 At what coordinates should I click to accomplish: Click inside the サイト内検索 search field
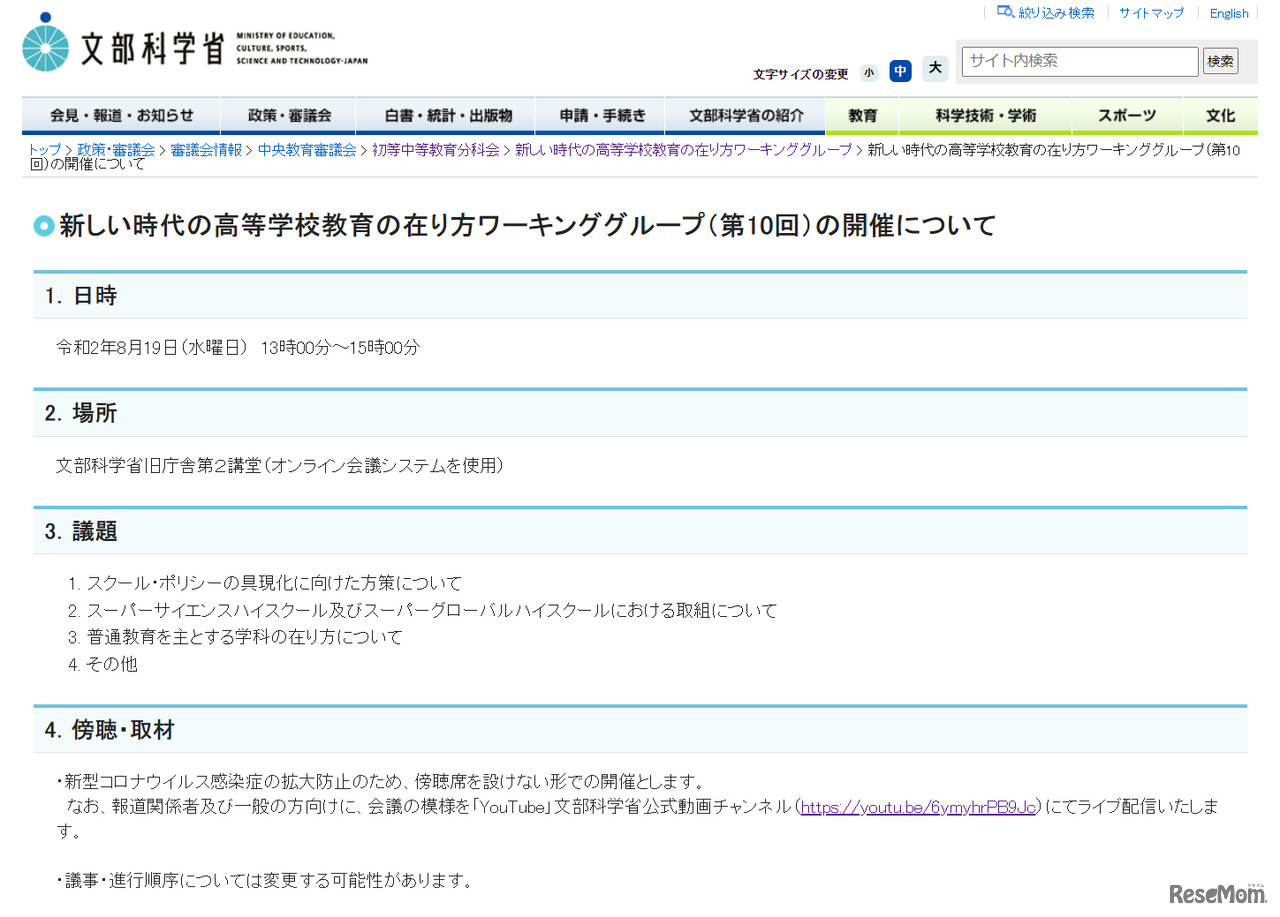point(1080,61)
